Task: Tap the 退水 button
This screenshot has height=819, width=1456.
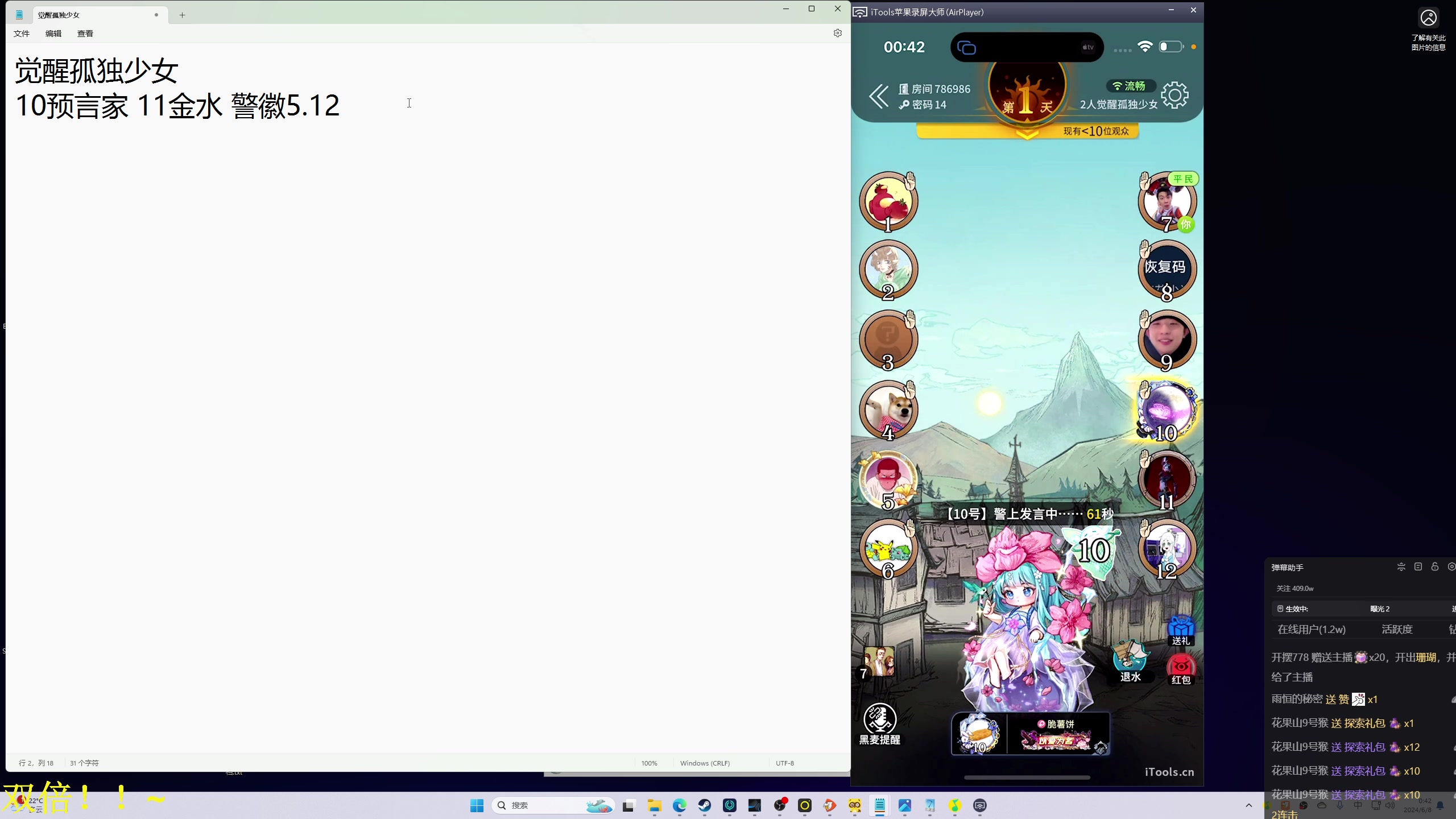Action: pos(1130,661)
